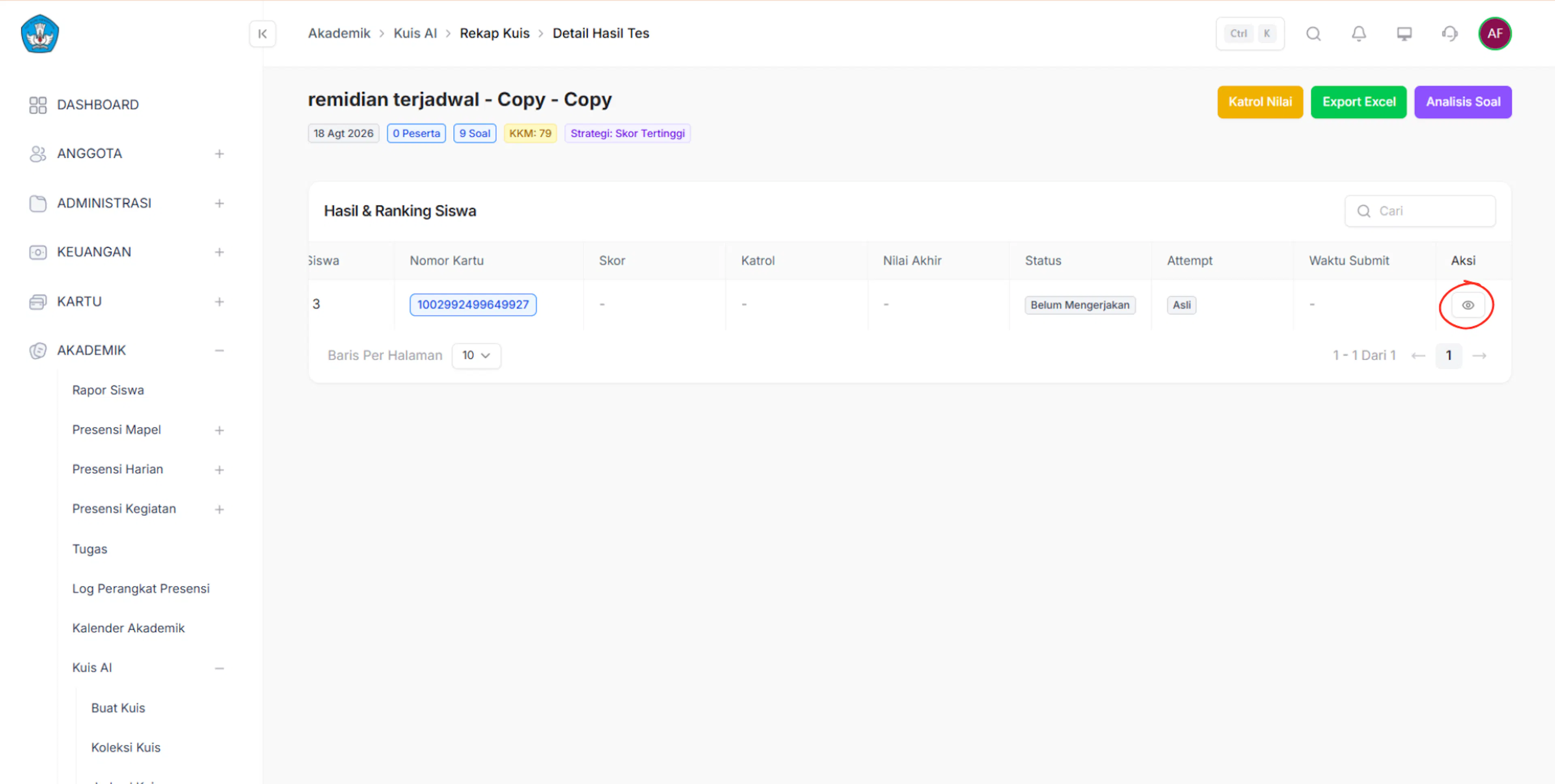Open rows per page dropdown
Viewport: 1555px width, 784px height.
click(x=476, y=355)
